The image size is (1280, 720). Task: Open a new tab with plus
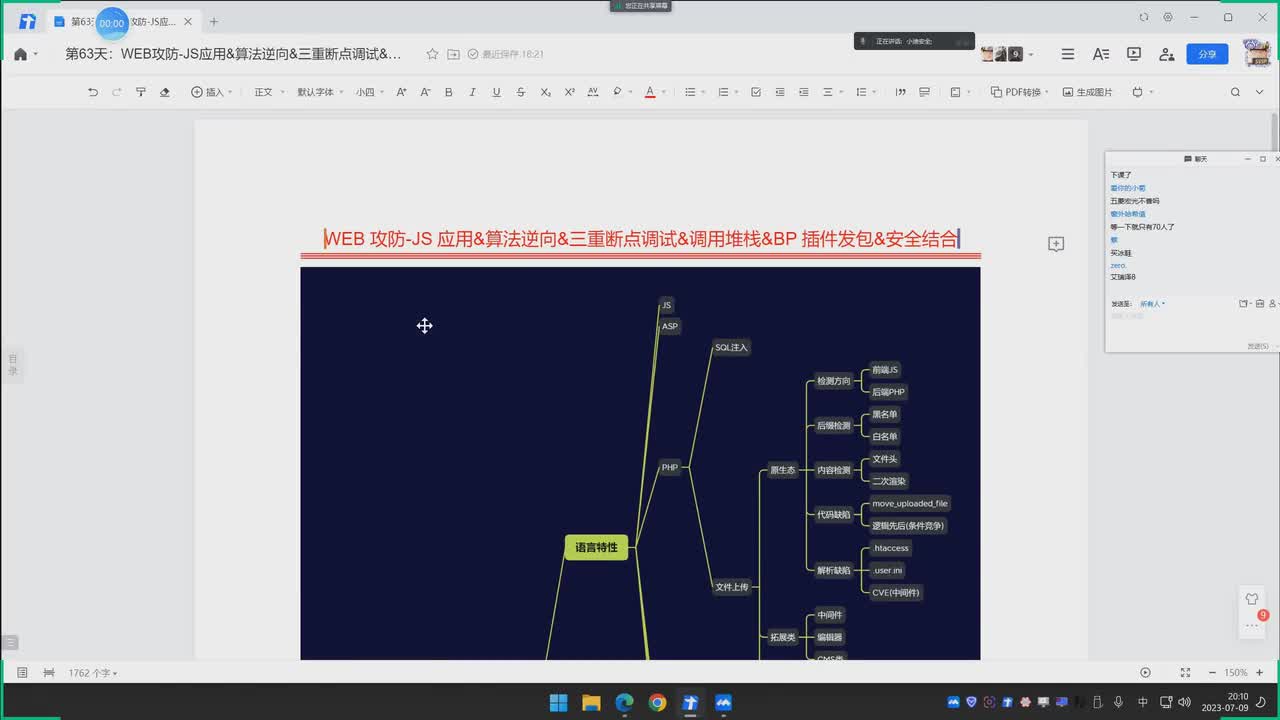[x=213, y=21]
